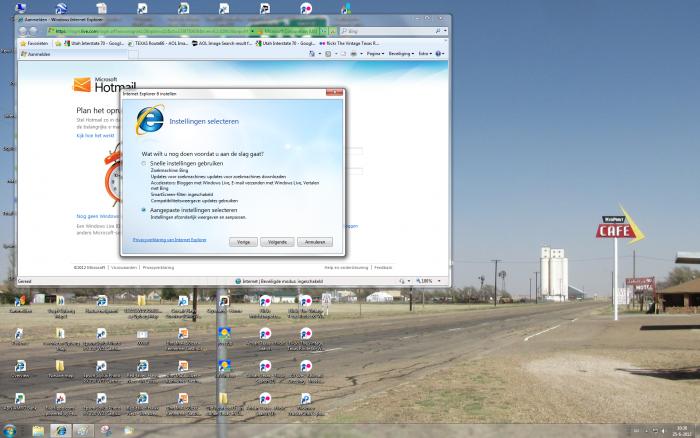
Task: Click the search magnifier icon
Action: point(438,31)
